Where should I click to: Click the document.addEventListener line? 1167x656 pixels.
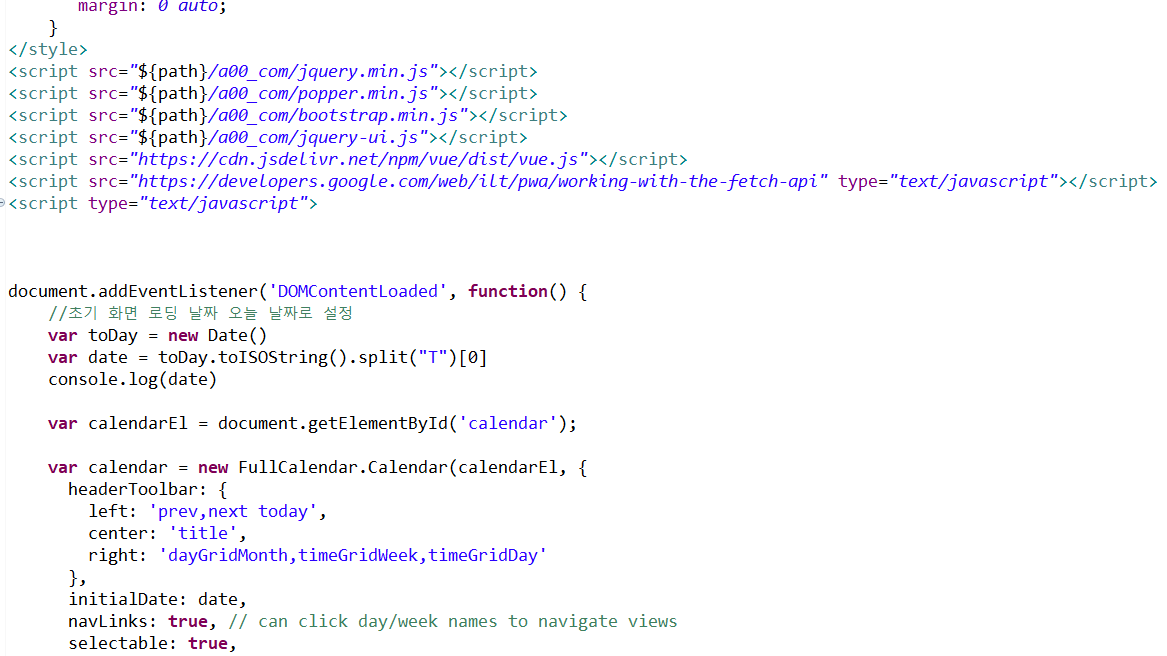click(x=298, y=291)
